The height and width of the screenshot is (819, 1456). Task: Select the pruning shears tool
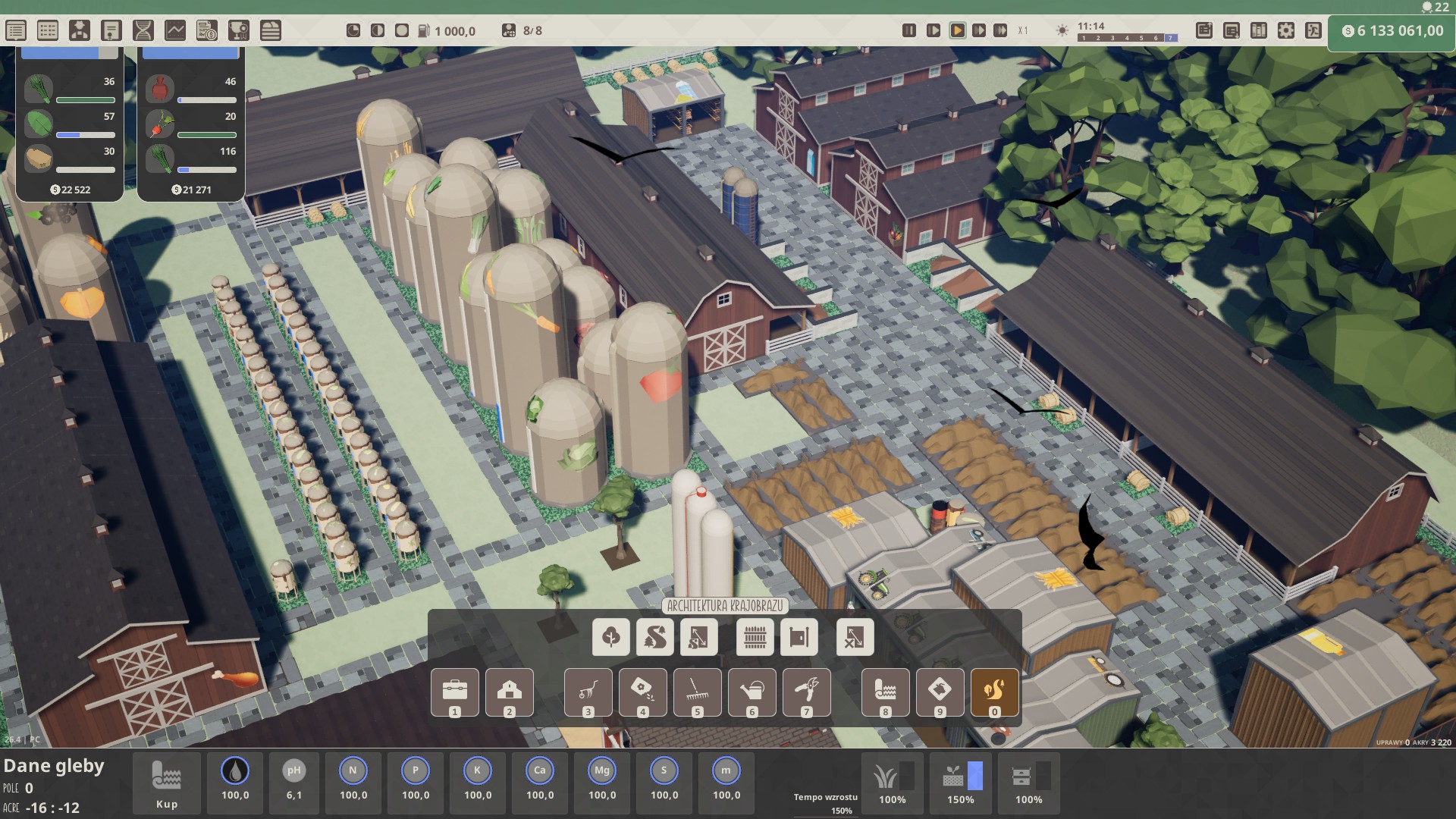tap(806, 691)
